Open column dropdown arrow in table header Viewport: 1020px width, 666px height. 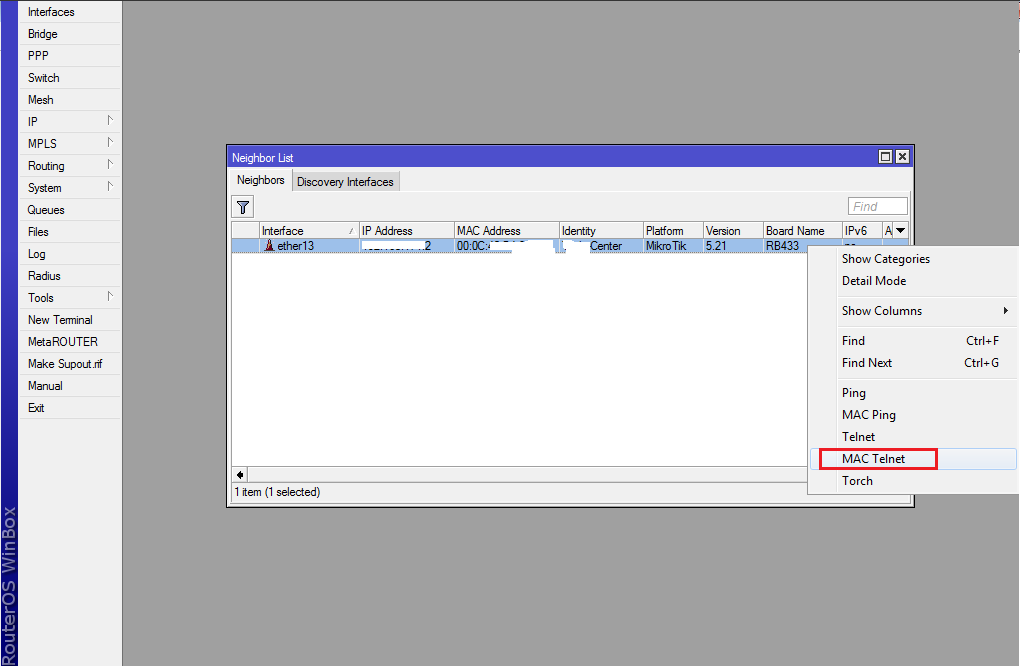(x=901, y=231)
